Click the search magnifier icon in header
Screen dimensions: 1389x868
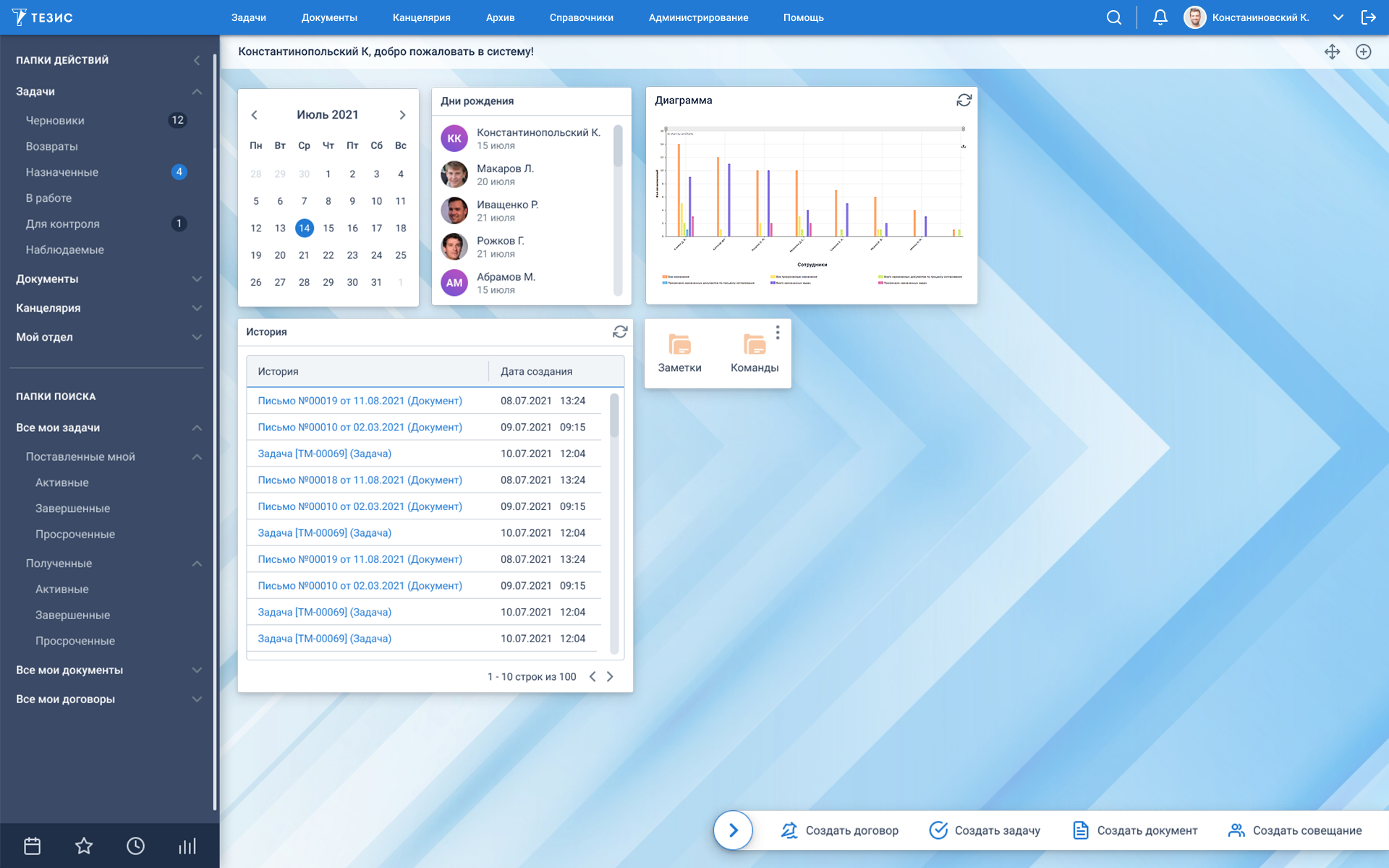point(1114,17)
